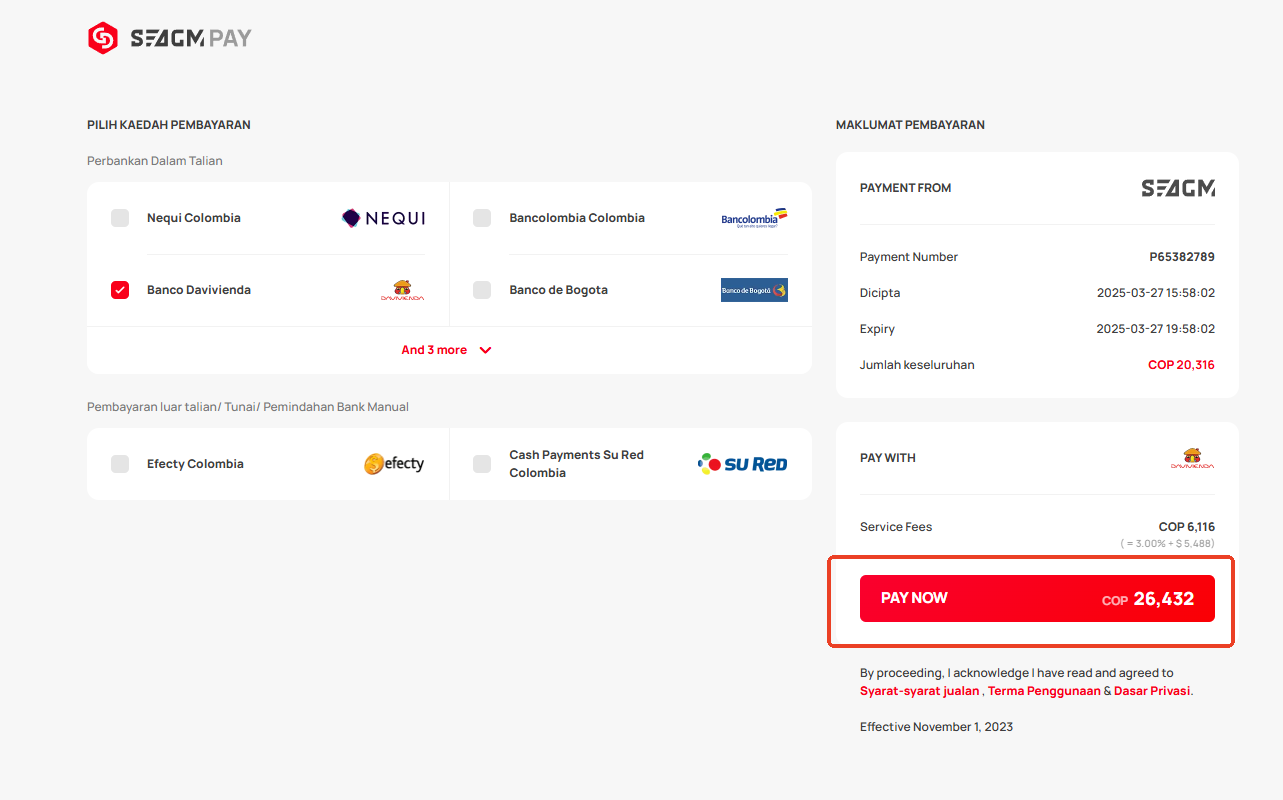This screenshot has width=1283, height=800.
Task: Check the Banco de Bogota checkbox
Action: [x=482, y=290]
